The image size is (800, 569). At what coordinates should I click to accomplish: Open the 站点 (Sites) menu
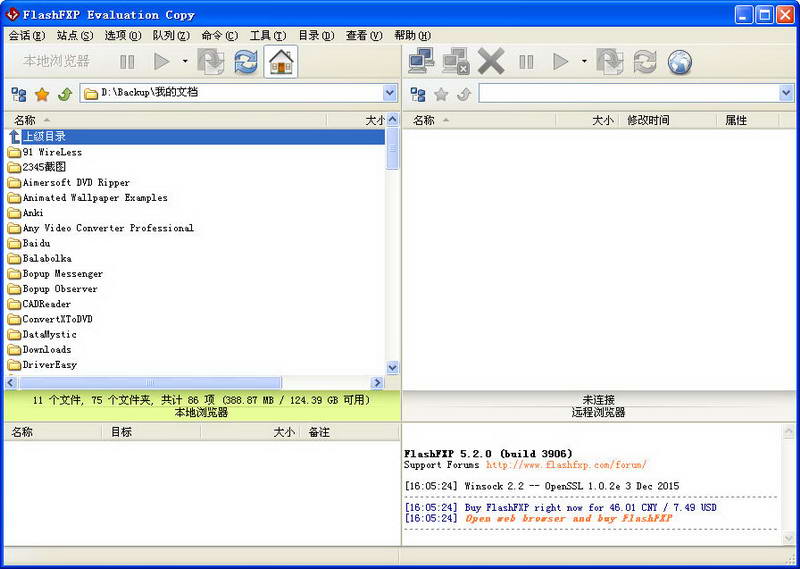pos(74,36)
